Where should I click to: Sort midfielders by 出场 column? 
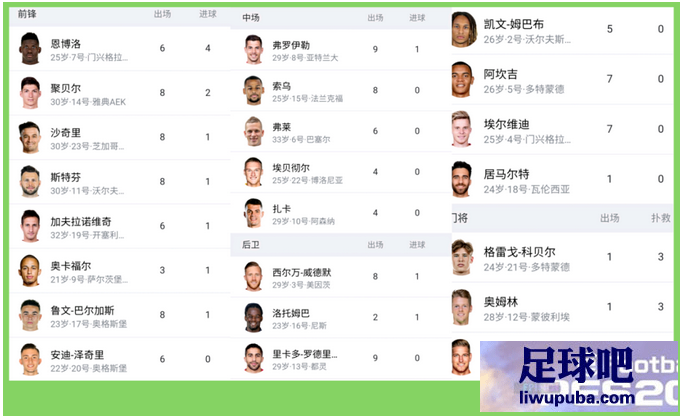pos(375,18)
